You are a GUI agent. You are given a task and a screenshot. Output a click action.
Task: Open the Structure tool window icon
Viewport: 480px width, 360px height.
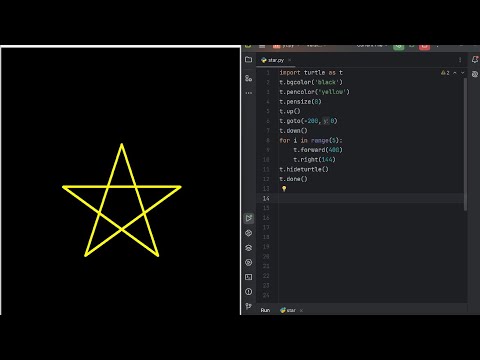[248, 78]
